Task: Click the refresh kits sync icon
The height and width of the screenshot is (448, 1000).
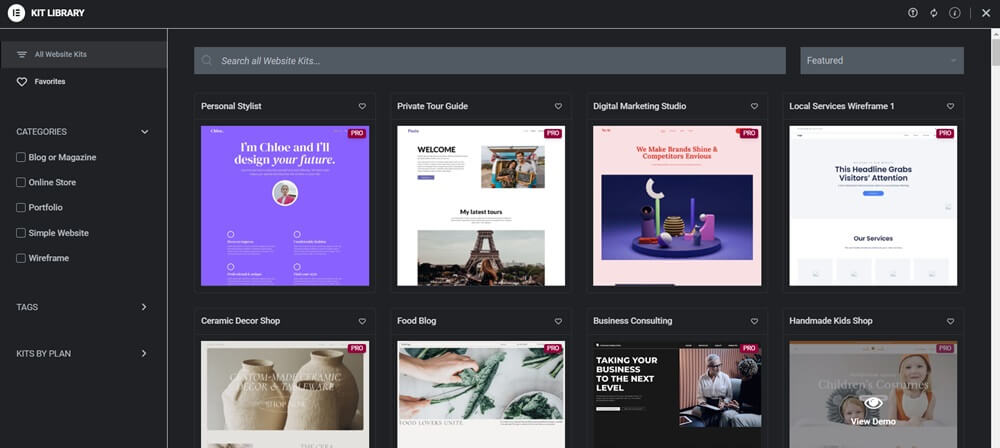Action: 934,13
